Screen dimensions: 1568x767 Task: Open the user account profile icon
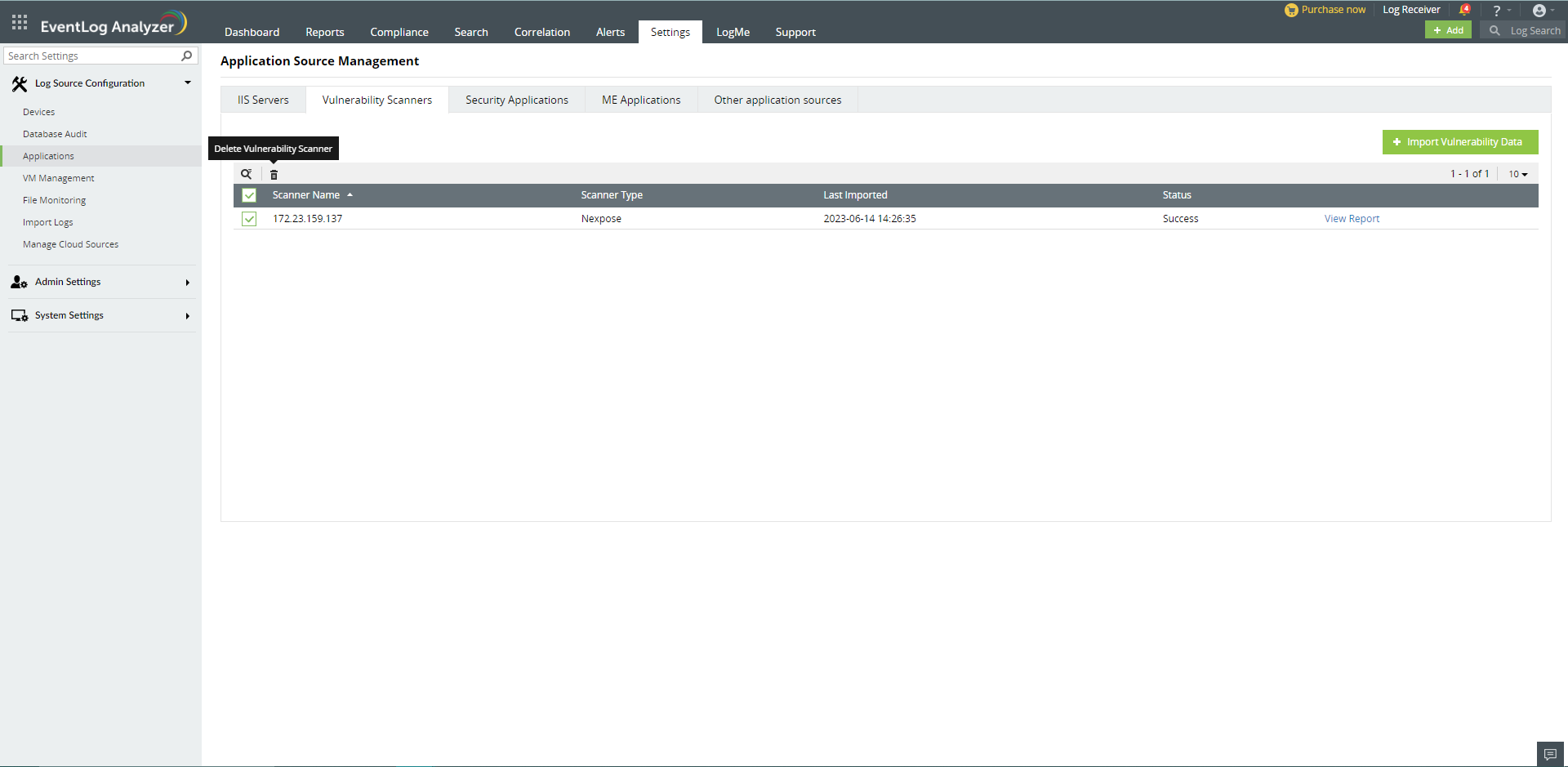click(x=1540, y=10)
